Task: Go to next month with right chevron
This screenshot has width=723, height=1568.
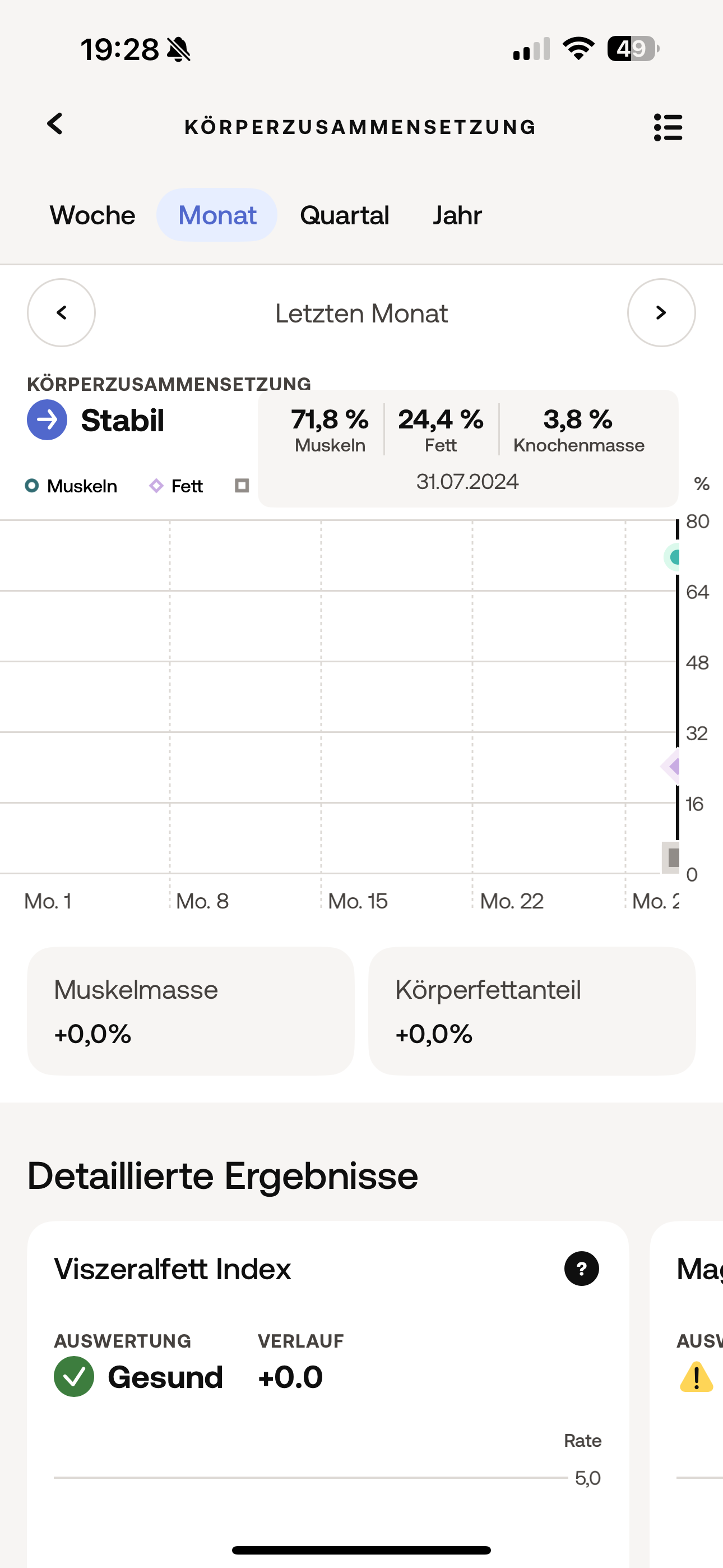Action: (x=661, y=313)
